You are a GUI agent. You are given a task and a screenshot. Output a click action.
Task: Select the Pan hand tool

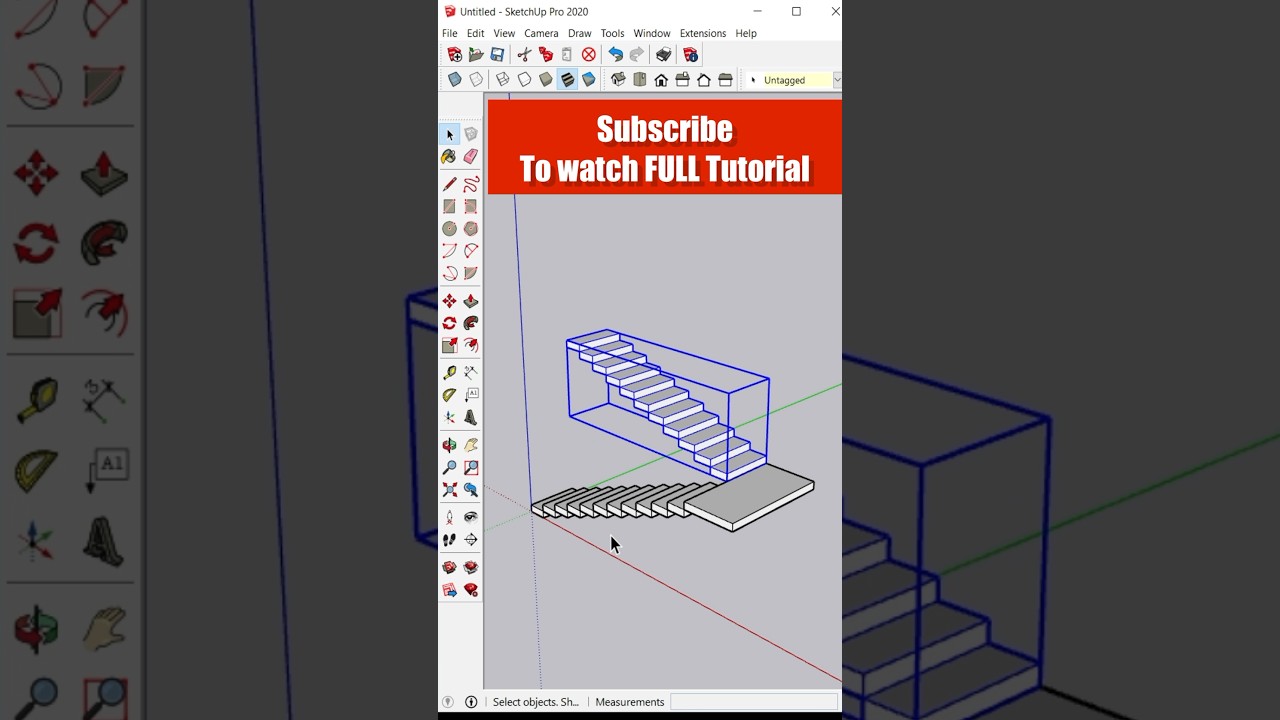(471, 445)
